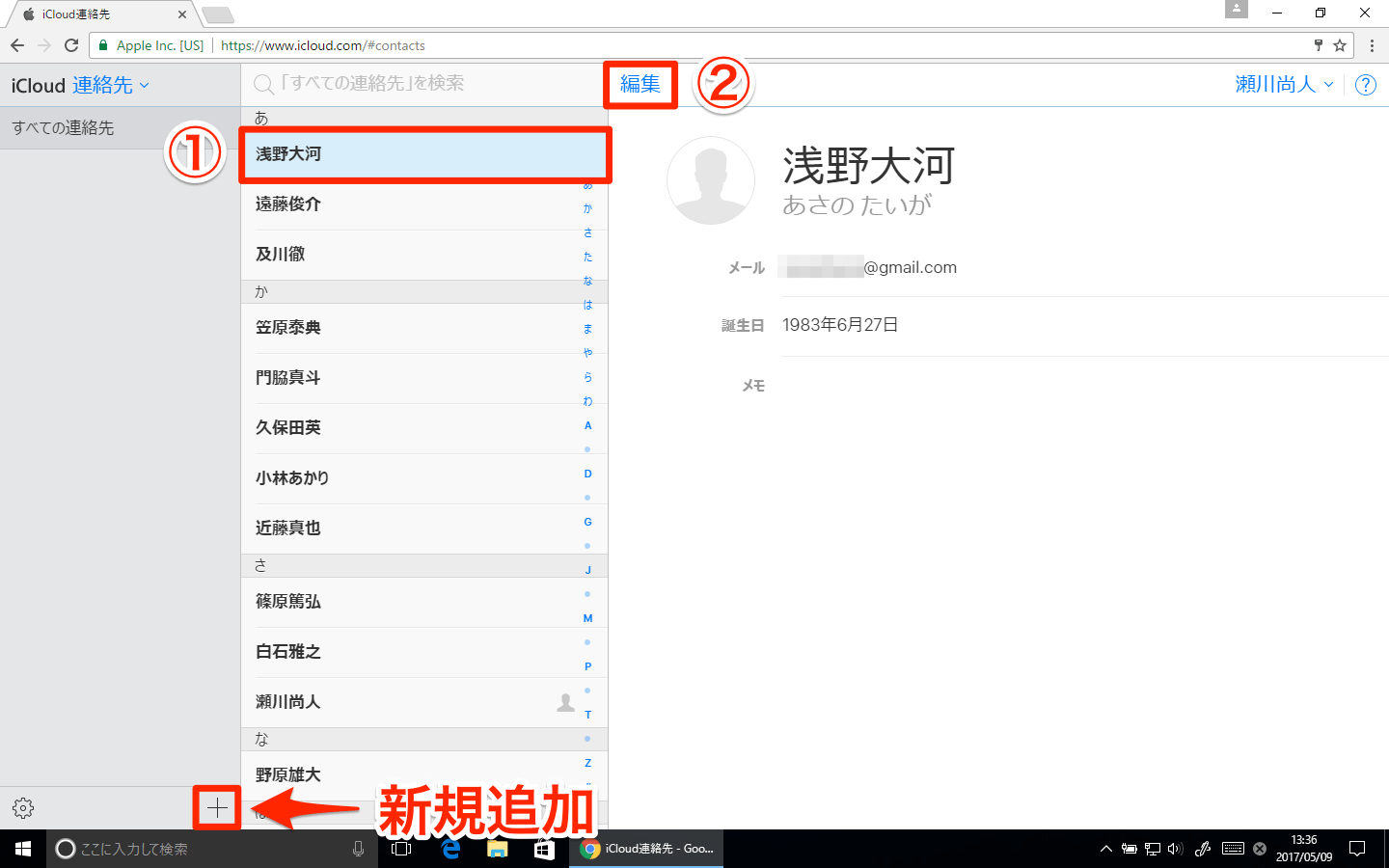
Task: Select contact 遠藤俊介
Action: [x=424, y=204]
